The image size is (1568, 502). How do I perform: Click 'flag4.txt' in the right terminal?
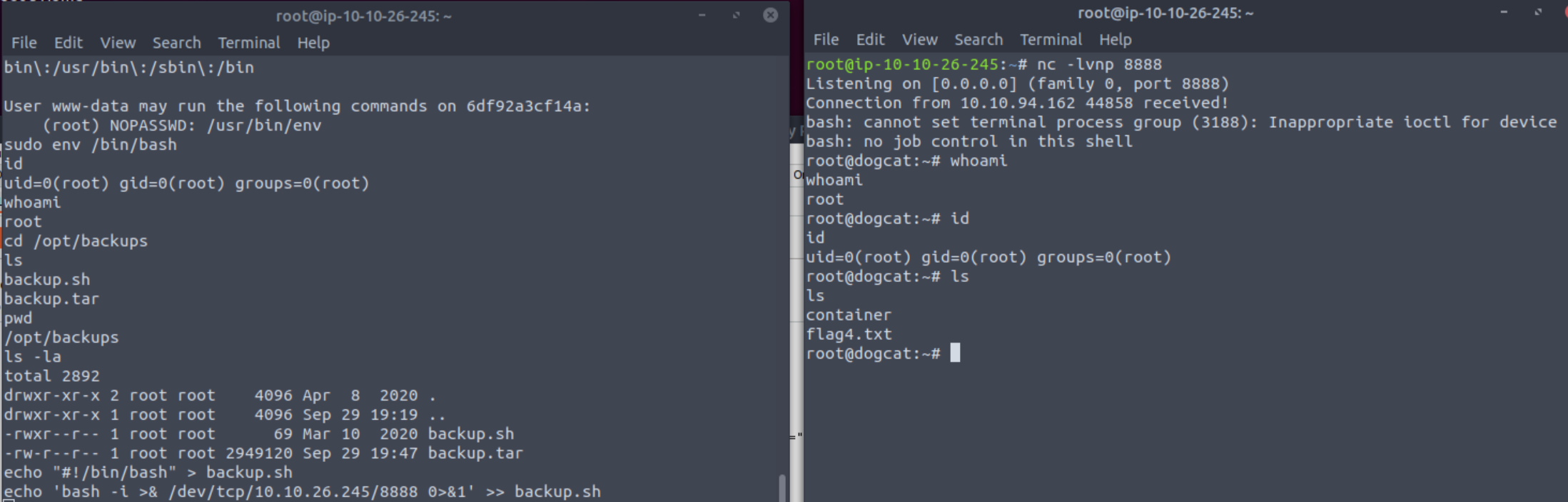pyautogui.click(x=849, y=334)
